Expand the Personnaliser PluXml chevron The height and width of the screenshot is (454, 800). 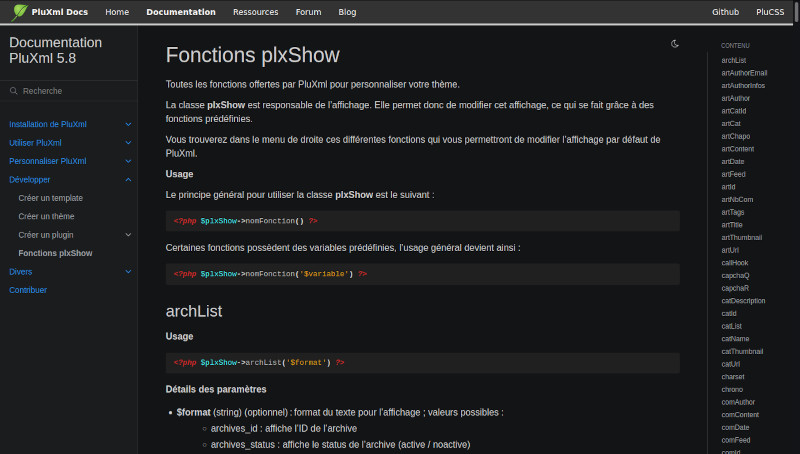(x=128, y=161)
